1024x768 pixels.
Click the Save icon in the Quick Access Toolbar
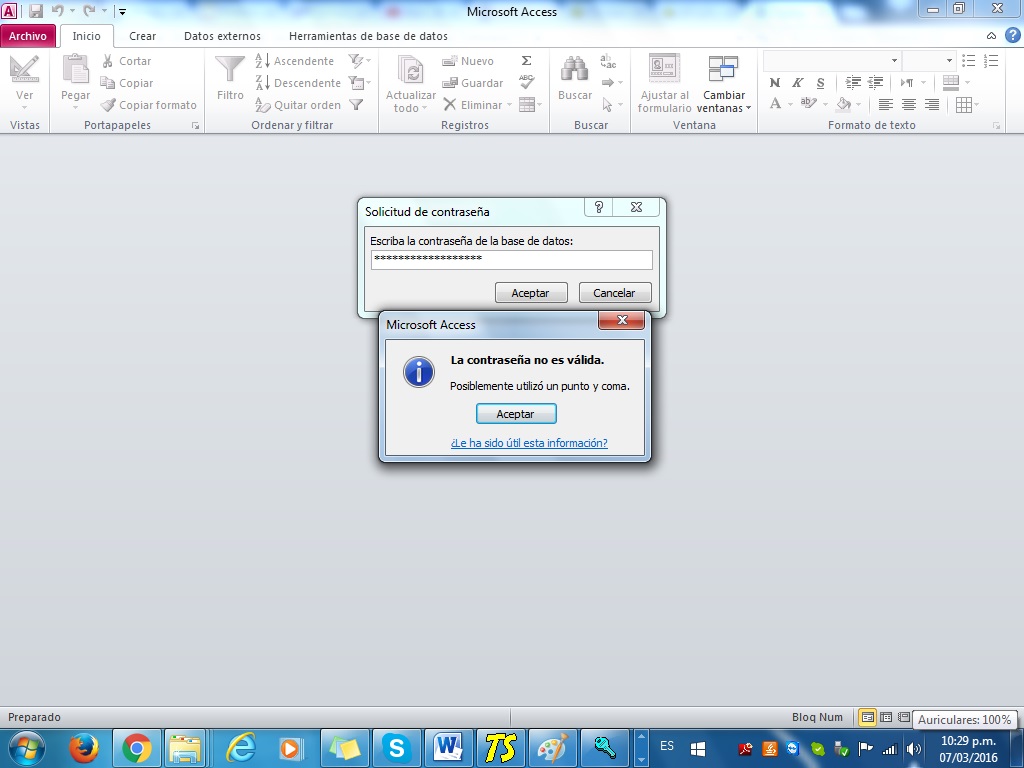click(36, 11)
